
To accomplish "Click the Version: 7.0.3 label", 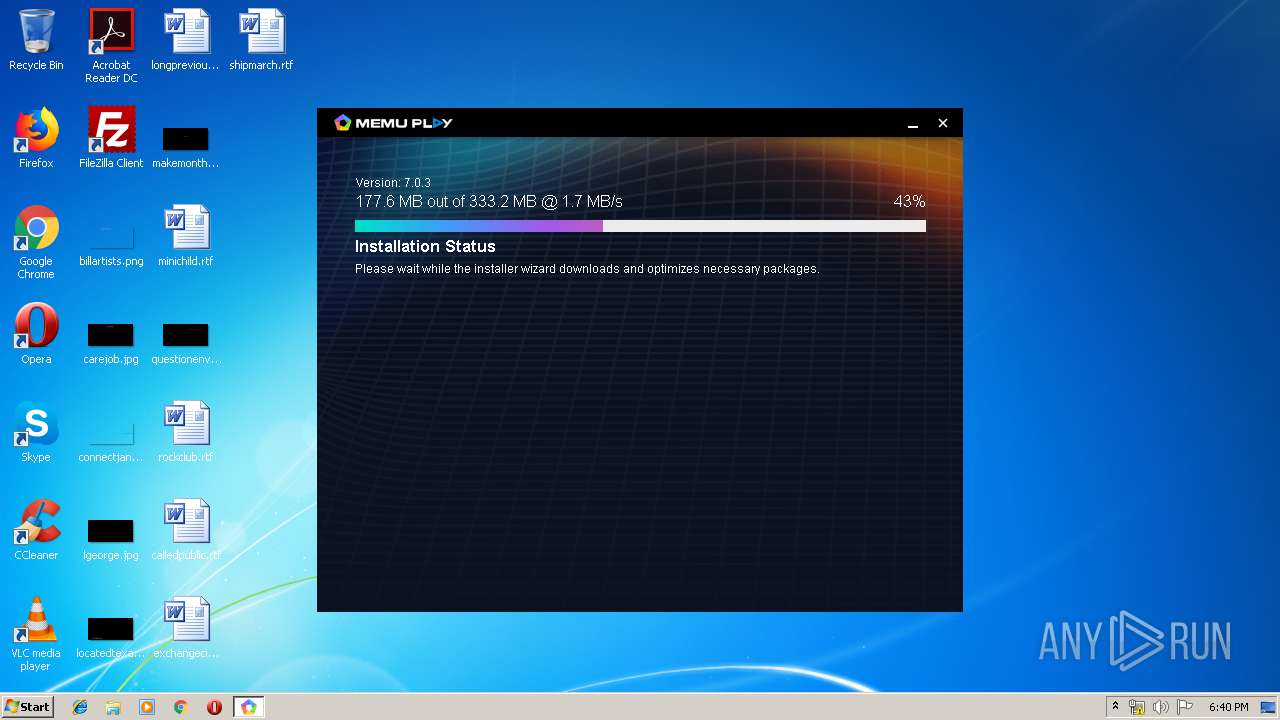I will coord(393,183).
